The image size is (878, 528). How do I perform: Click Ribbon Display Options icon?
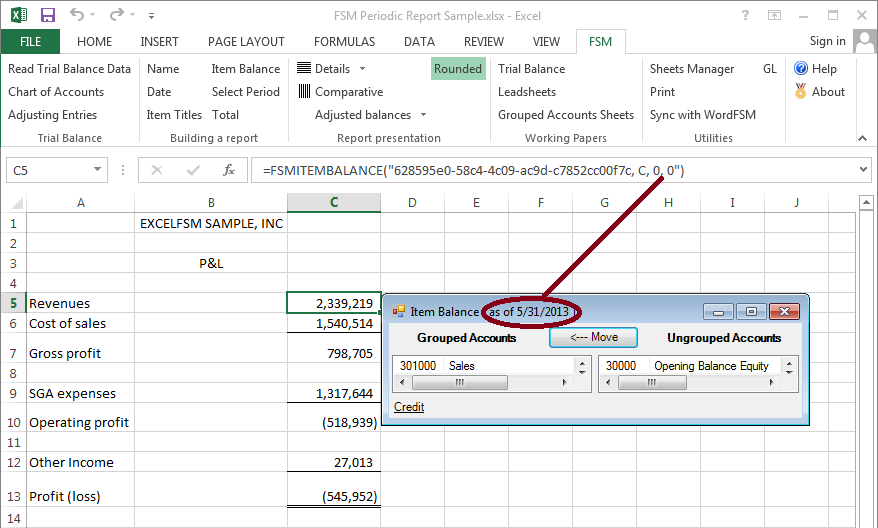774,15
